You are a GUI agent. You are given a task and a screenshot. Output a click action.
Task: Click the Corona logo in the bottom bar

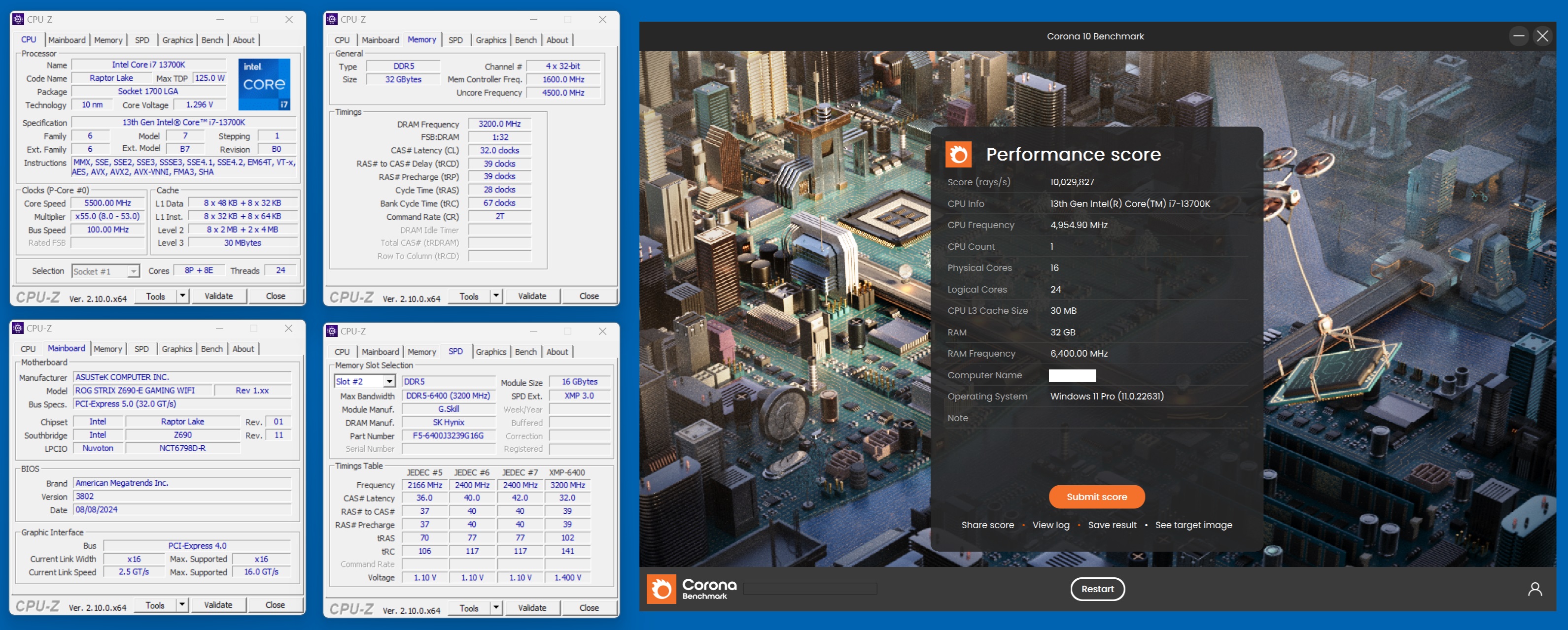coord(661,589)
